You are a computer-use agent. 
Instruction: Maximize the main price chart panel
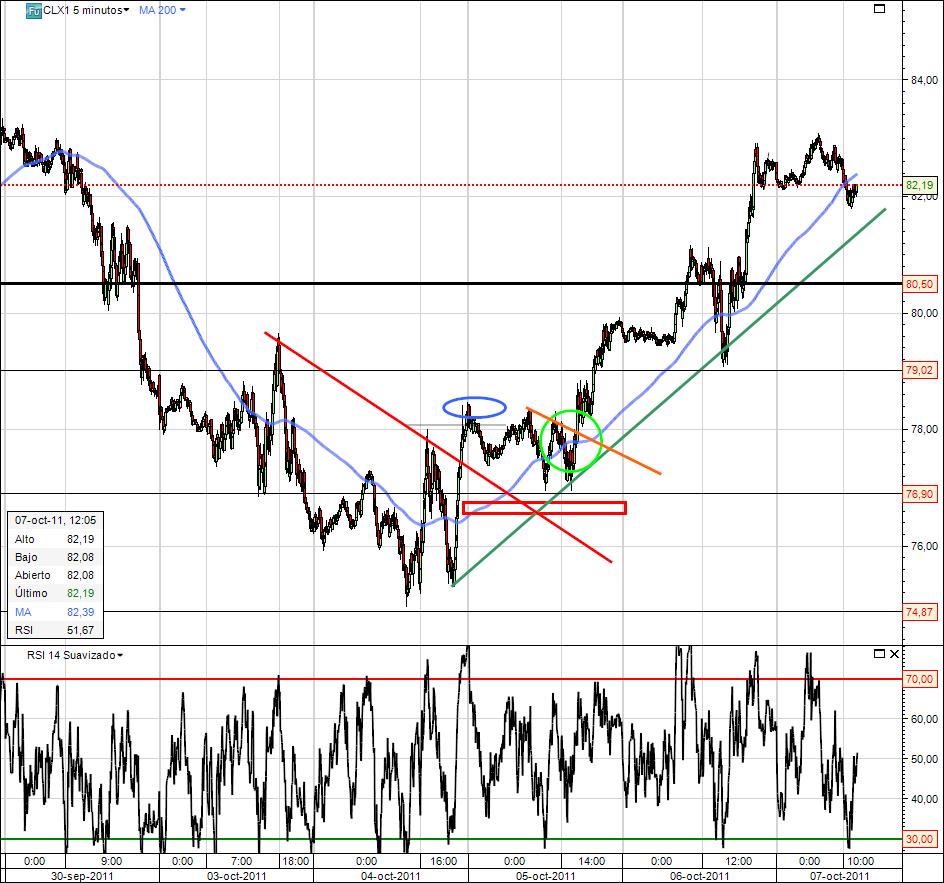880,8
